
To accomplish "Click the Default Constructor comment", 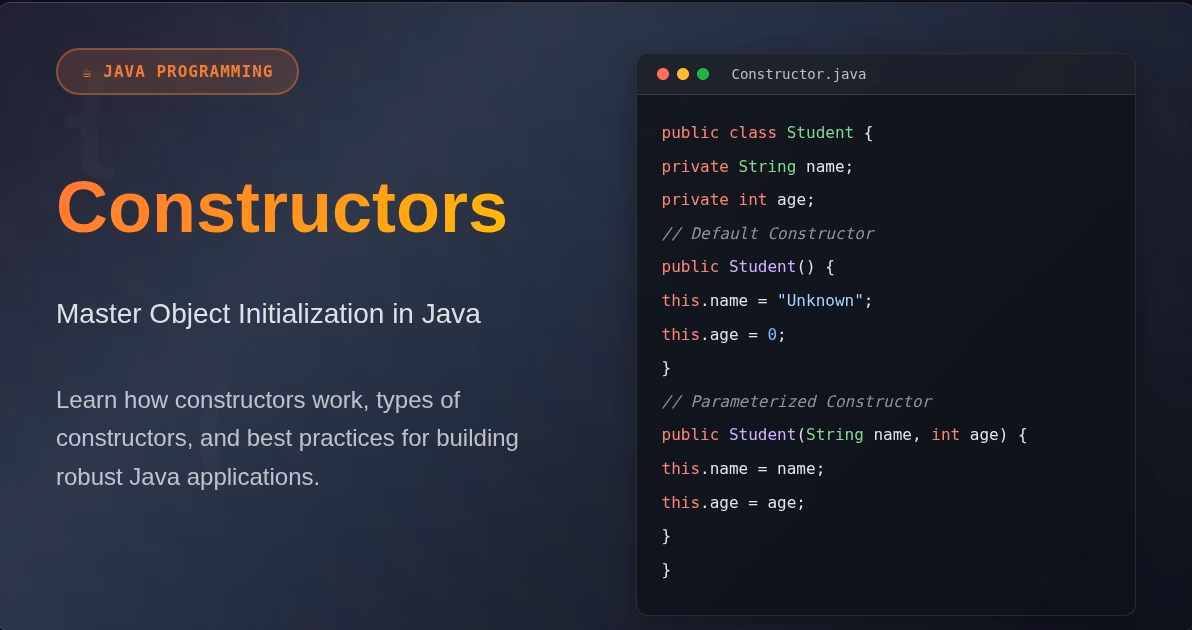I will click(767, 233).
